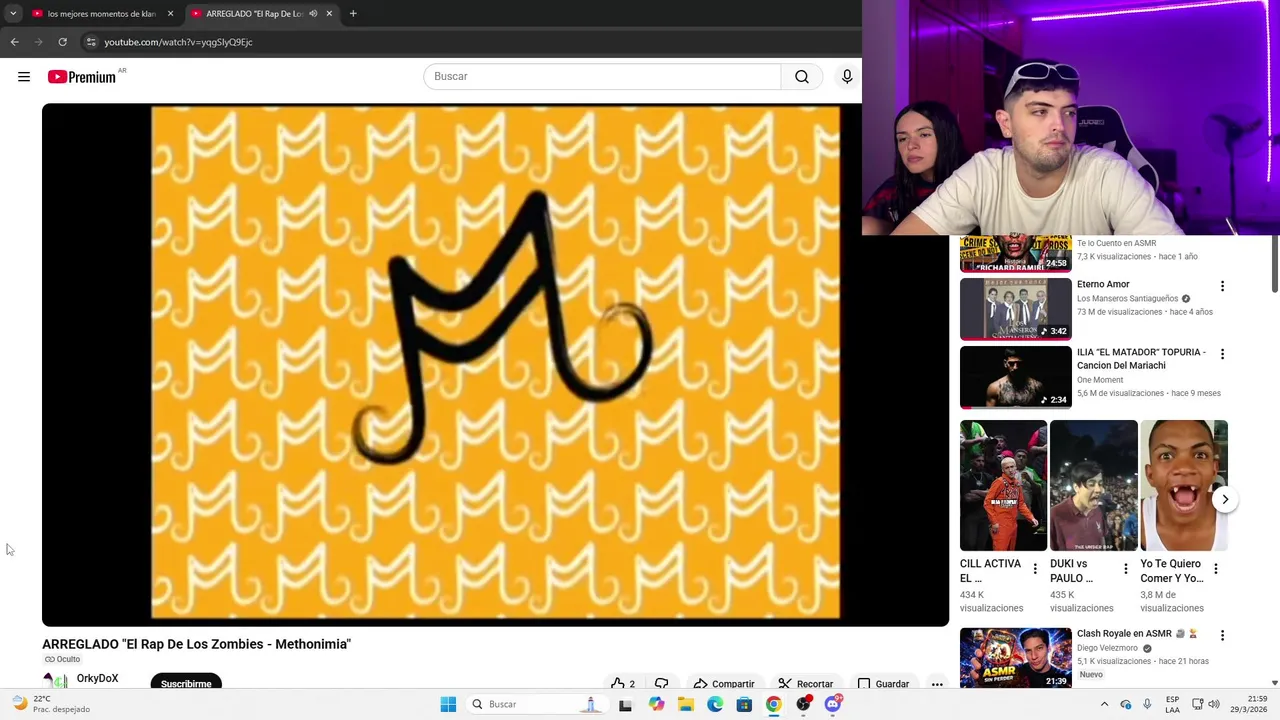Click the video title 'ARREGLADO El Rap De Los Zombies'
Viewport: 1280px width, 720px height.
pos(196,644)
